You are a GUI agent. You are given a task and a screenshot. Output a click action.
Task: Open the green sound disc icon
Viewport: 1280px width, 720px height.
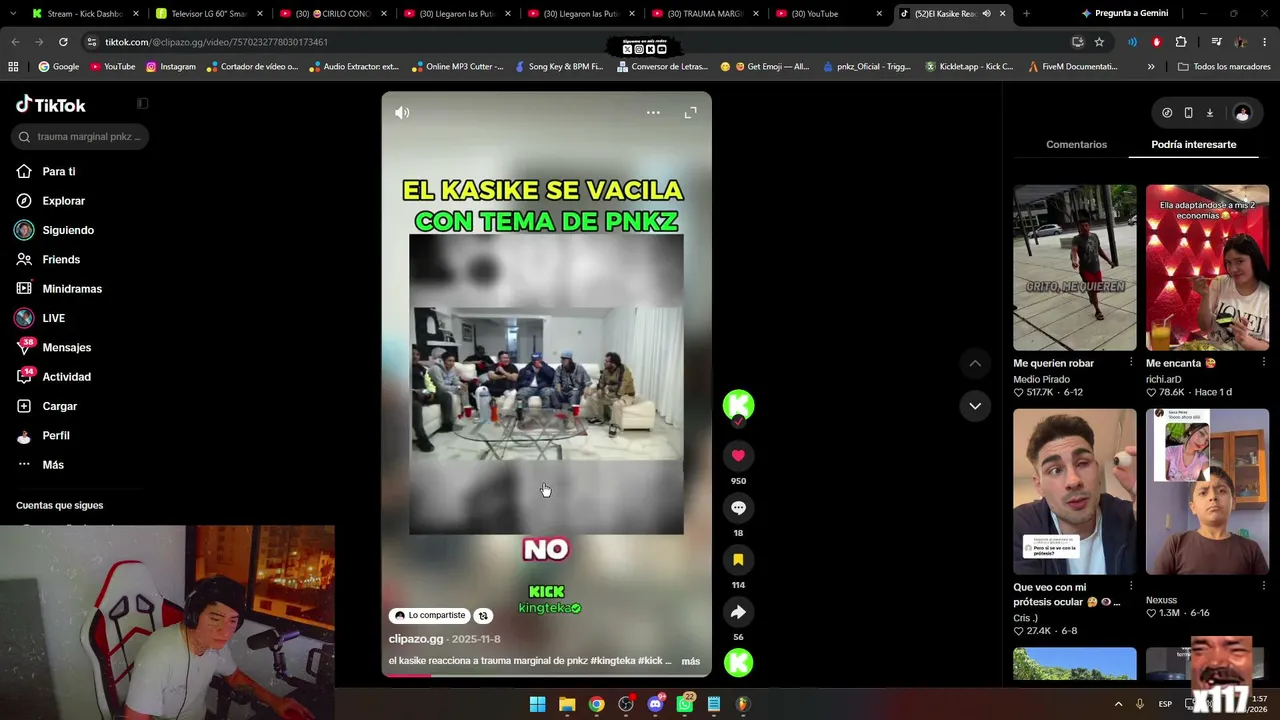[x=738, y=662]
